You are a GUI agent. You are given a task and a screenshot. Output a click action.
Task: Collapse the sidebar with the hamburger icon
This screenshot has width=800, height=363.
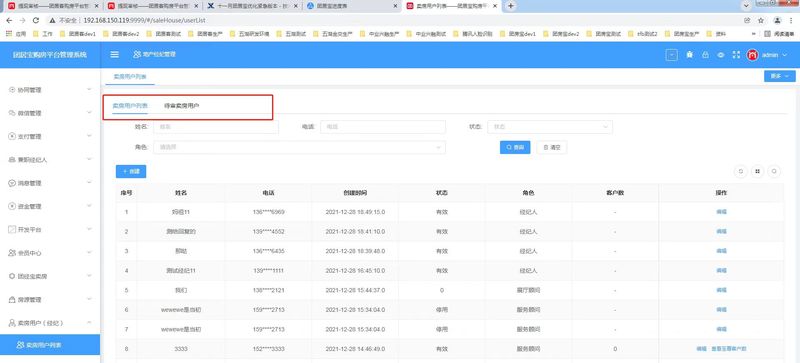[115, 55]
